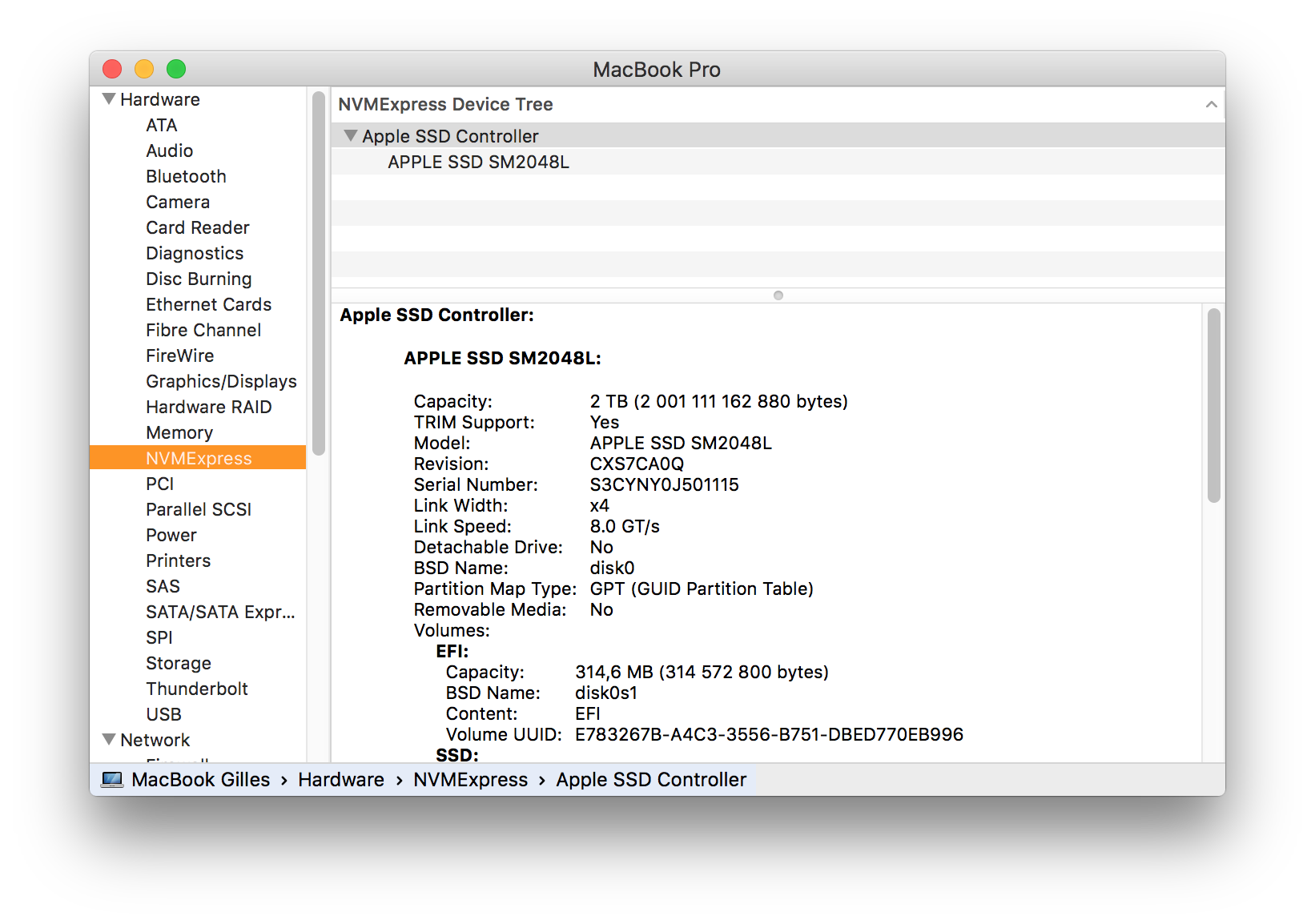
Task: Show Power information
Action: (171, 535)
